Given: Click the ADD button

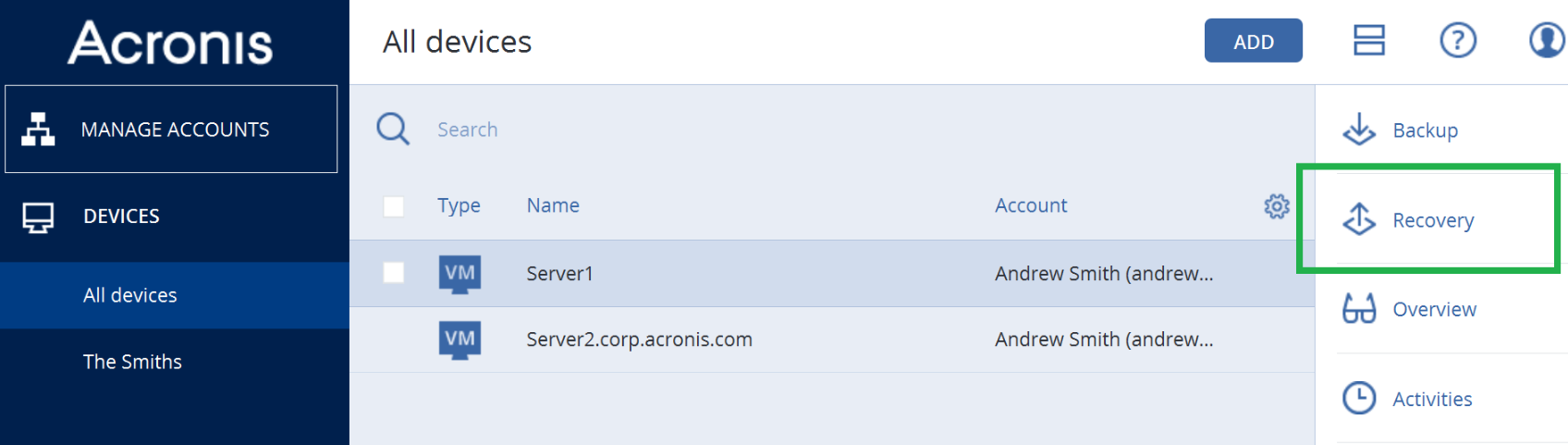Looking at the screenshot, I should point(1253,41).
